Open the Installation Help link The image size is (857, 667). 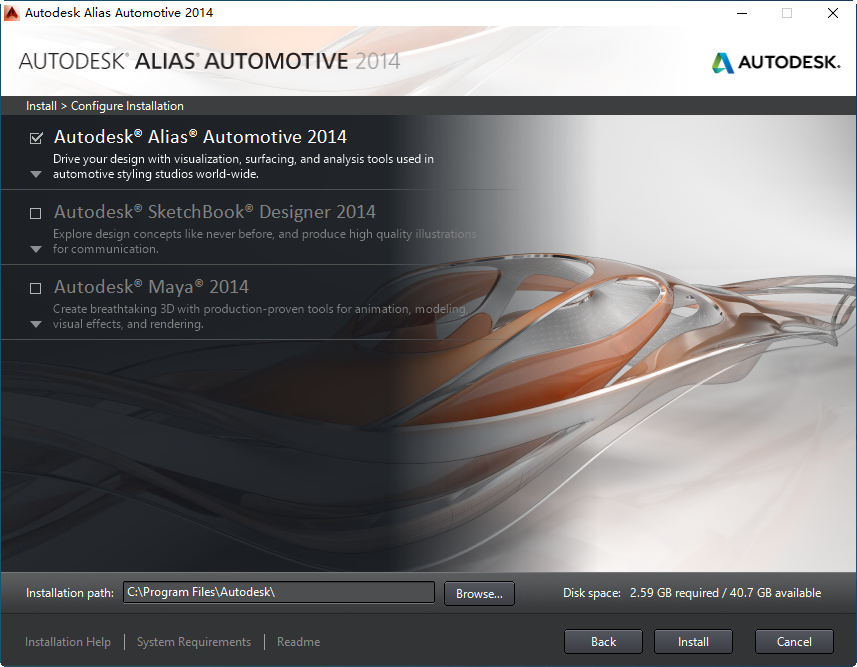[68, 642]
